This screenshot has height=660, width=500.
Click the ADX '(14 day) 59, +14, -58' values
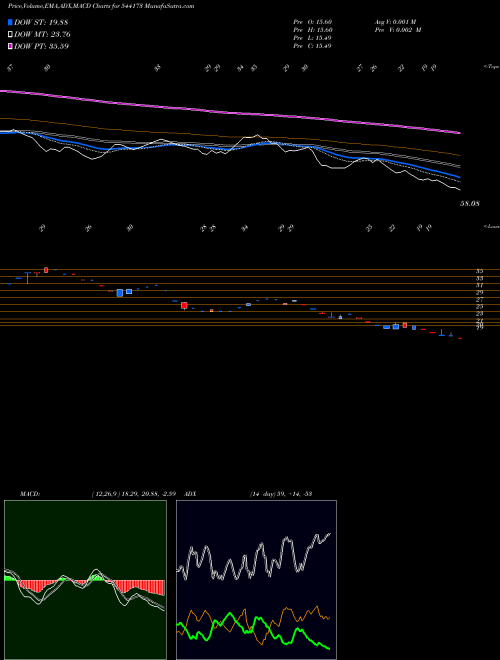click(281, 494)
